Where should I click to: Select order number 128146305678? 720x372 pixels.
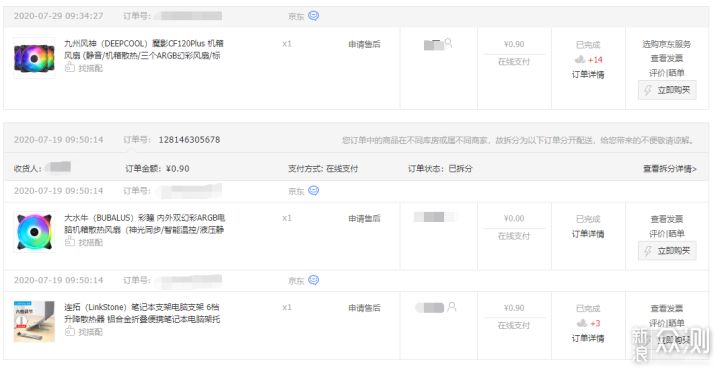[189, 140]
